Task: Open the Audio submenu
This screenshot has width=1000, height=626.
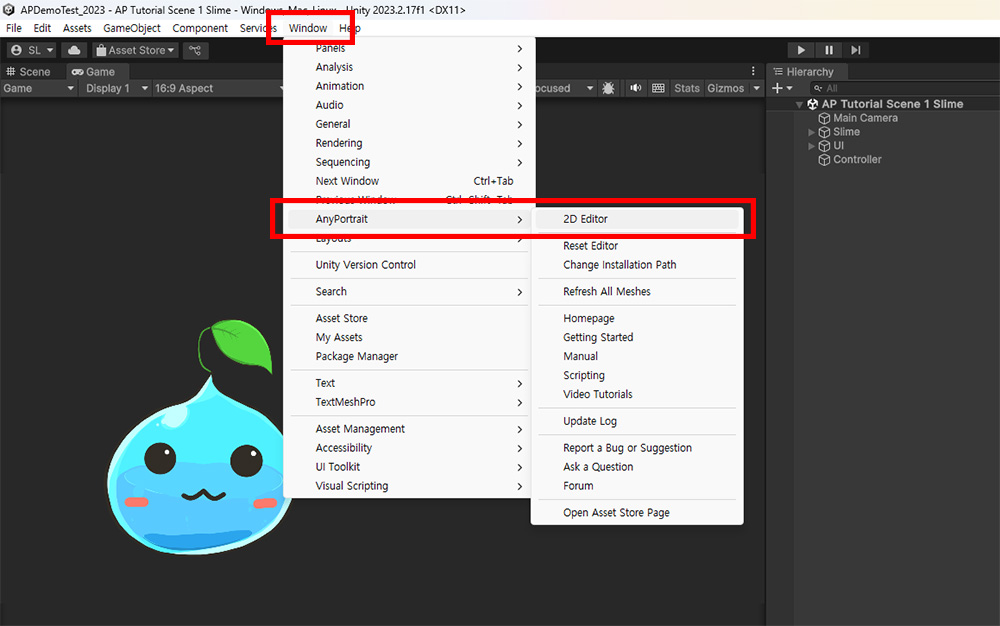Action: [x=409, y=105]
